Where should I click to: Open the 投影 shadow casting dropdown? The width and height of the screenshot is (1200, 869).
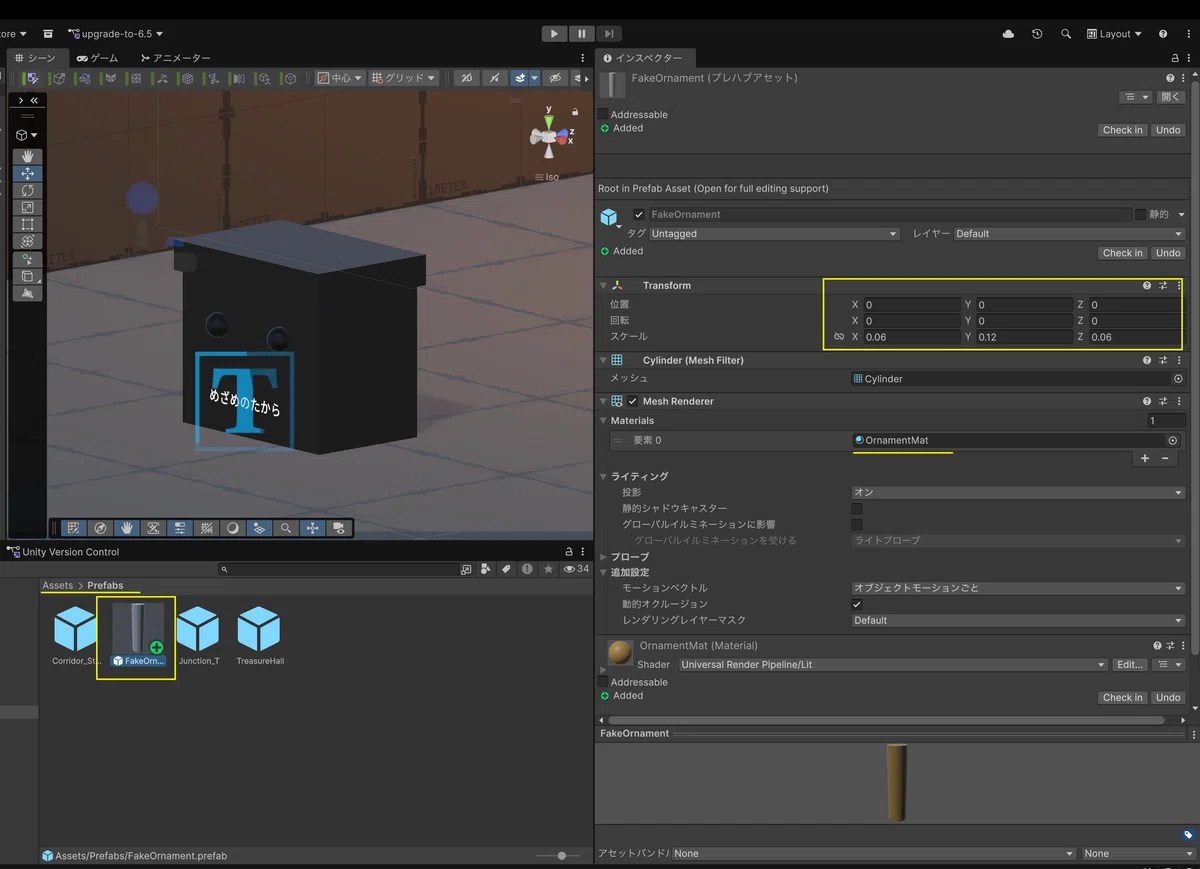(1018, 492)
